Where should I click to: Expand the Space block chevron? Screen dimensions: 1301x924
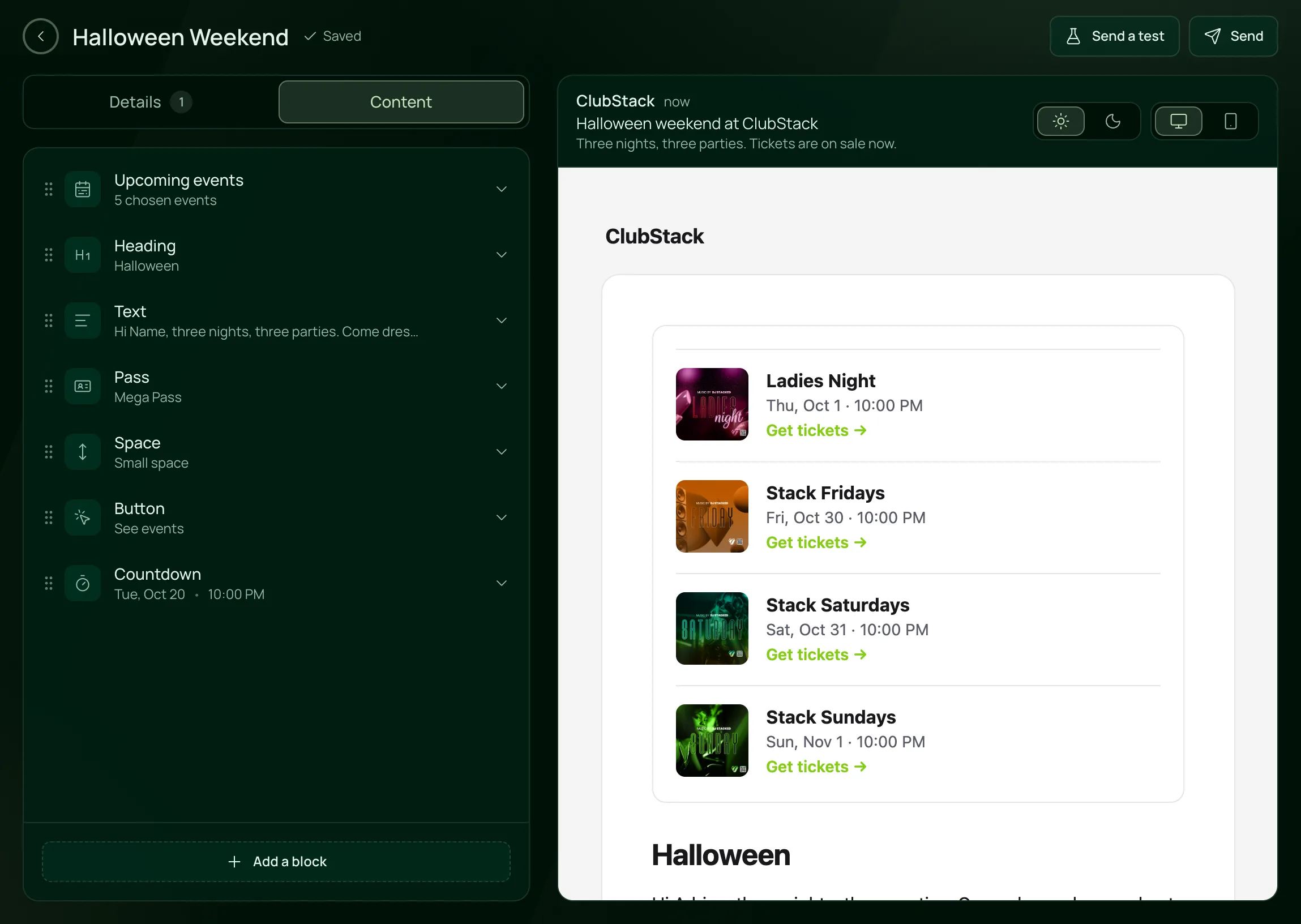pos(502,452)
